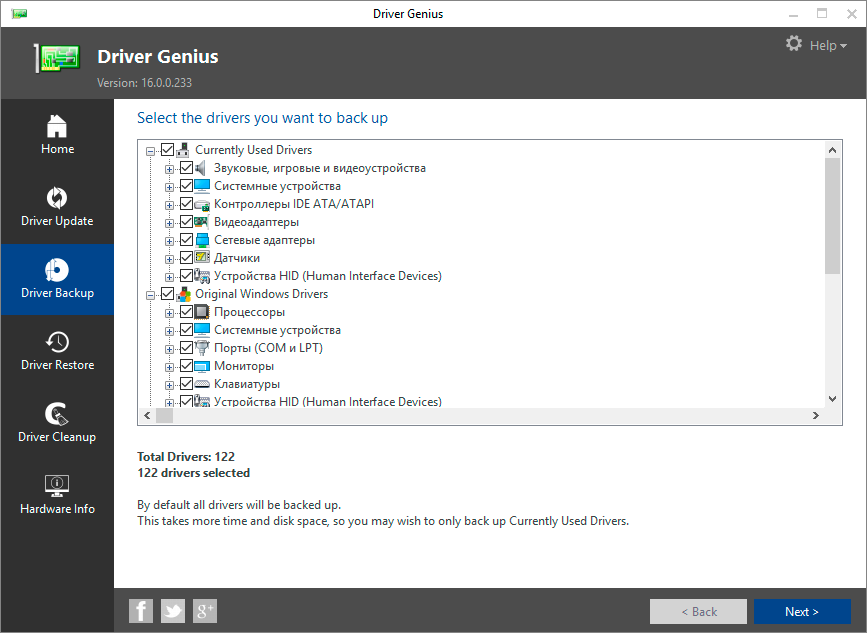Expand Системные устройства node under Original Windows Drivers
Viewport: 867px width, 633px height.
(x=169, y=331)
